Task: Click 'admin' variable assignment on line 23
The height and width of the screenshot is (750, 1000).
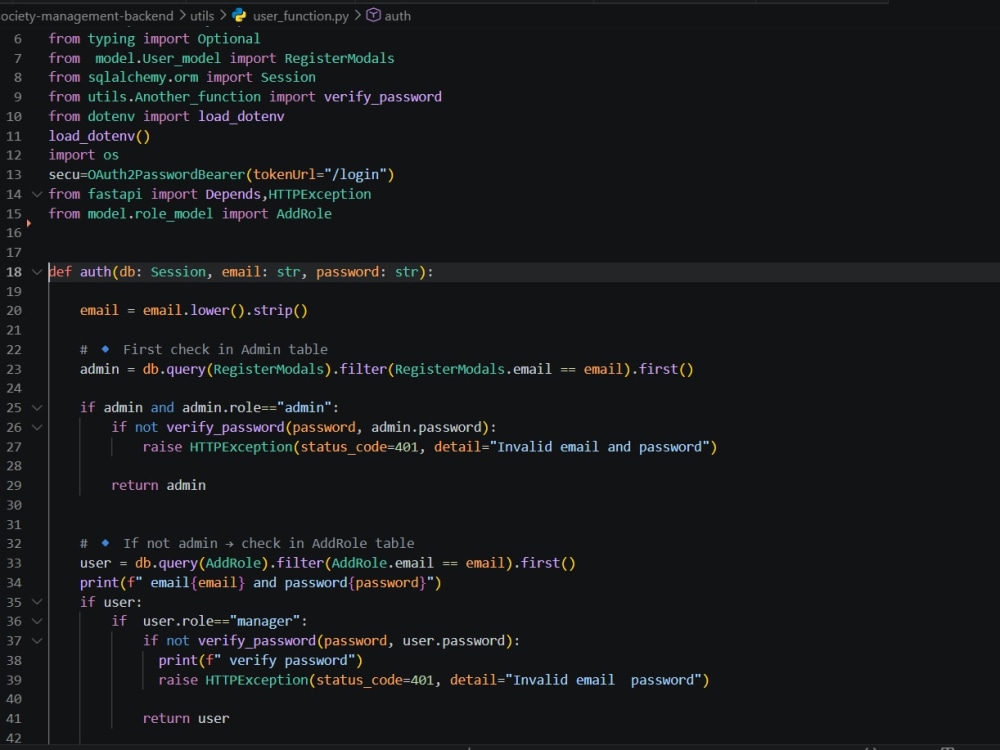Action: [99, 369]
